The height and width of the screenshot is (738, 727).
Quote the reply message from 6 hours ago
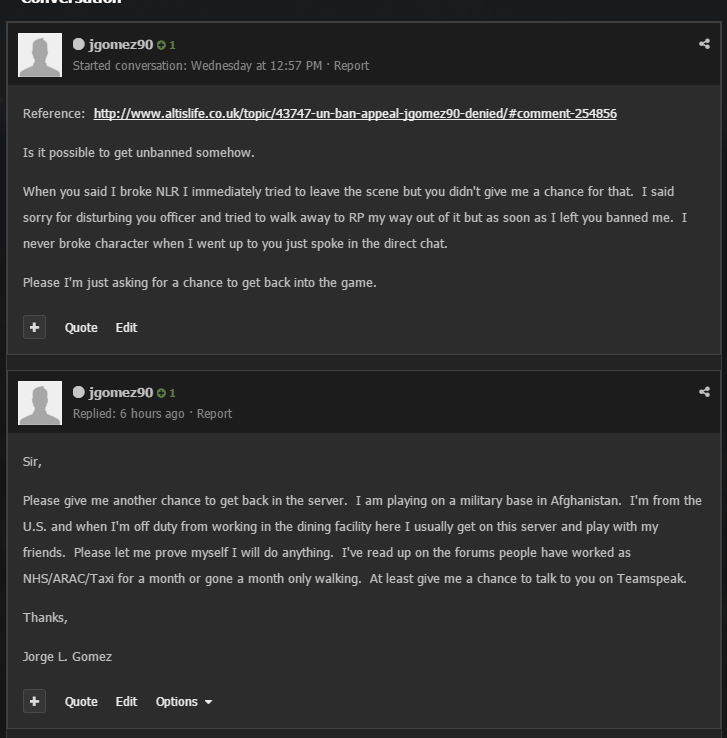pyautogui.click(x=81, y=702)
